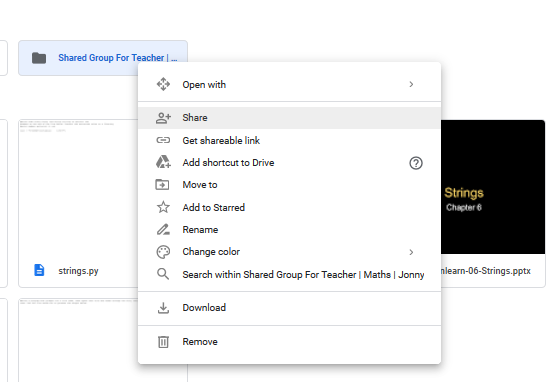This screenshot has width=549, height=382.
Task: Open the Change color entry
Action: pos(290,252)
